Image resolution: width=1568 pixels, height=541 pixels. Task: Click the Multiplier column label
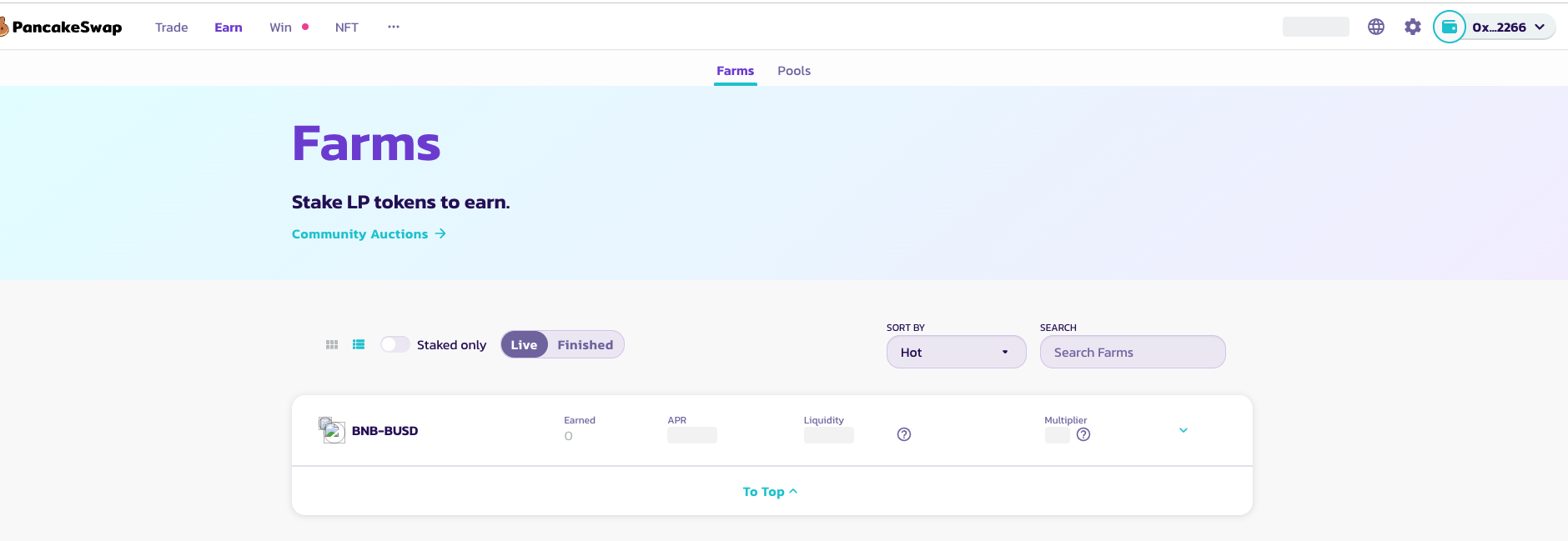[x=1066, y=420]
